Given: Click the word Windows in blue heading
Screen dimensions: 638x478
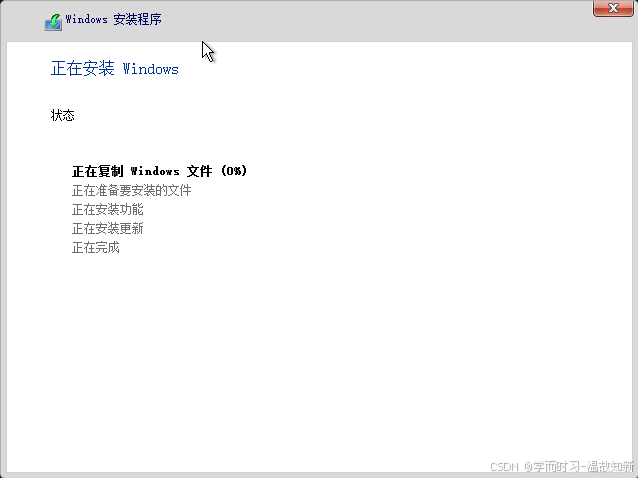Looking at the screenshot, I should [151, 69].
